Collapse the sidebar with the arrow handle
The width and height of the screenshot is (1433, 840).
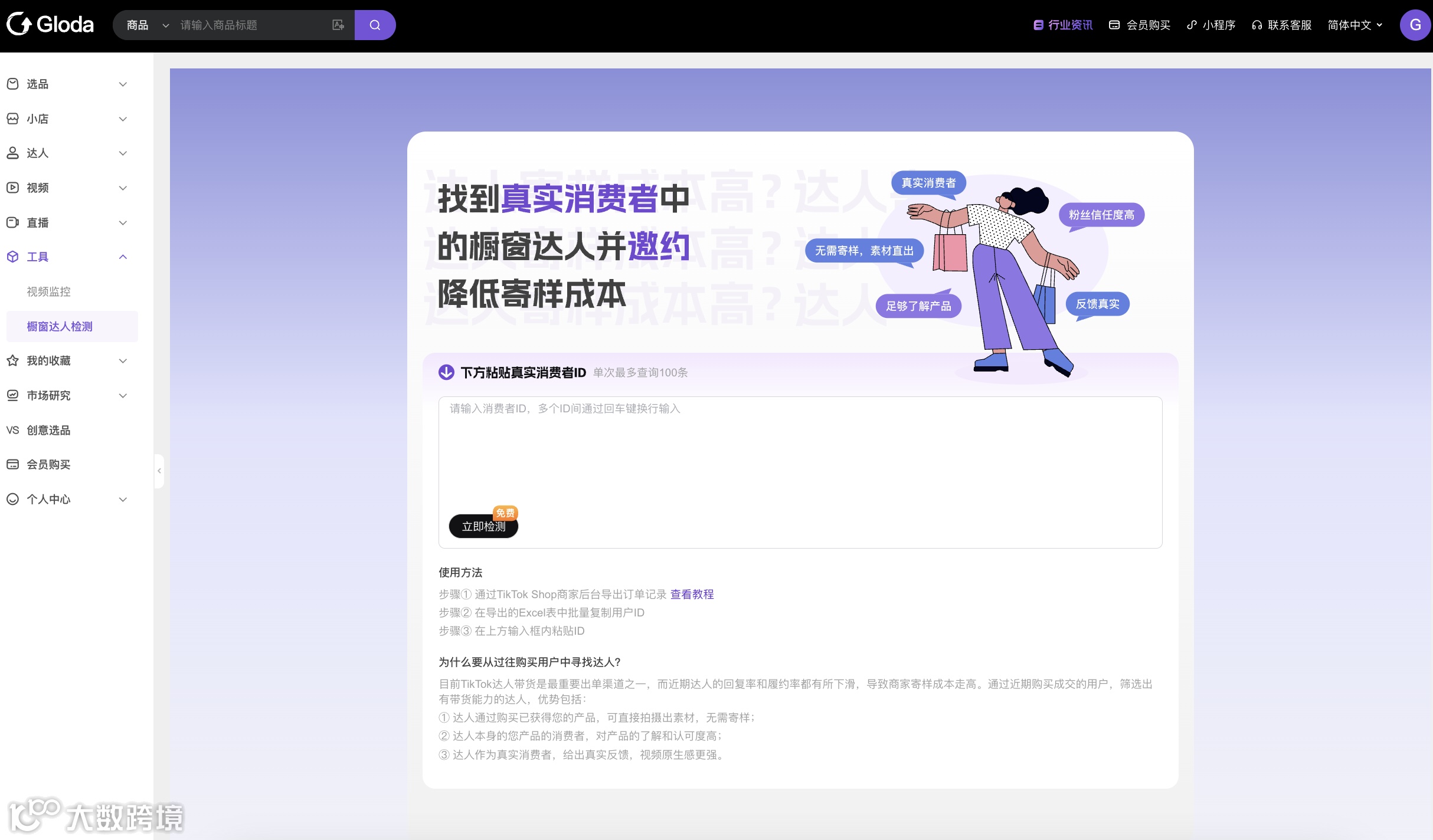pyautogui.click(x=159, y=471)
